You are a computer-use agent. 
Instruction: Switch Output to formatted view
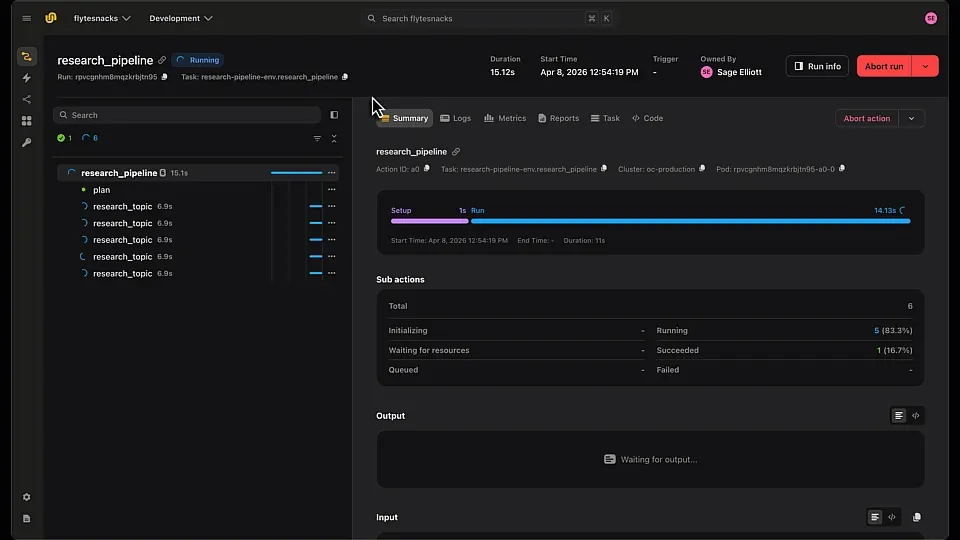[x=898, y=416]
